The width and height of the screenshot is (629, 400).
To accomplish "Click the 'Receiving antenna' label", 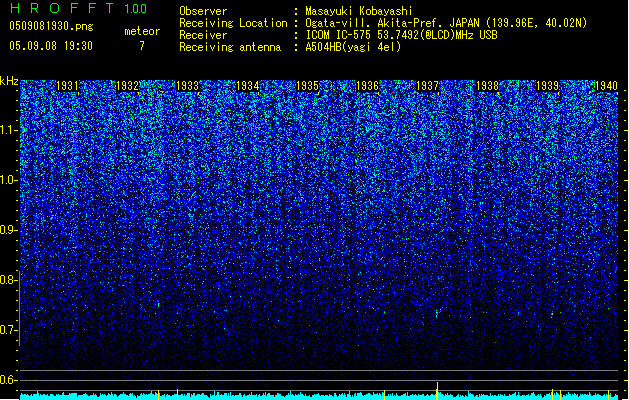I will click(230, 47).
